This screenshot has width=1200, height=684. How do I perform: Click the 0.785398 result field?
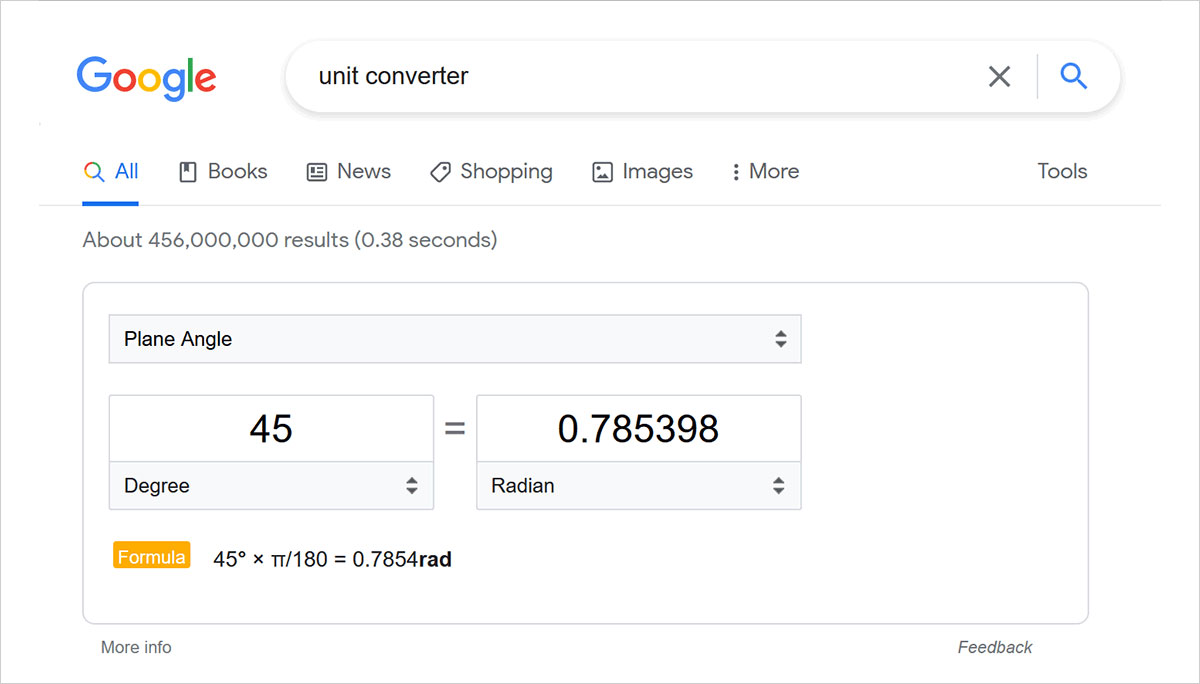639,429
